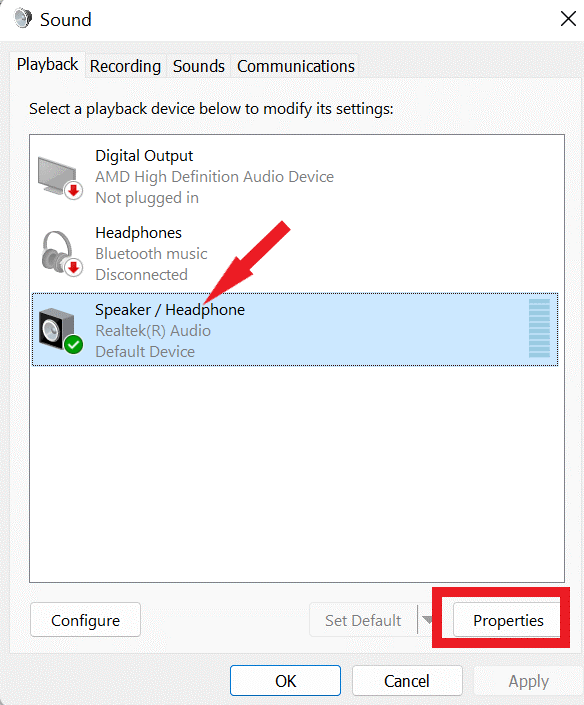The height and width of the screenshot is (705, 584).
Task: Open the Sounds tab
Action: tap(199, 66)
